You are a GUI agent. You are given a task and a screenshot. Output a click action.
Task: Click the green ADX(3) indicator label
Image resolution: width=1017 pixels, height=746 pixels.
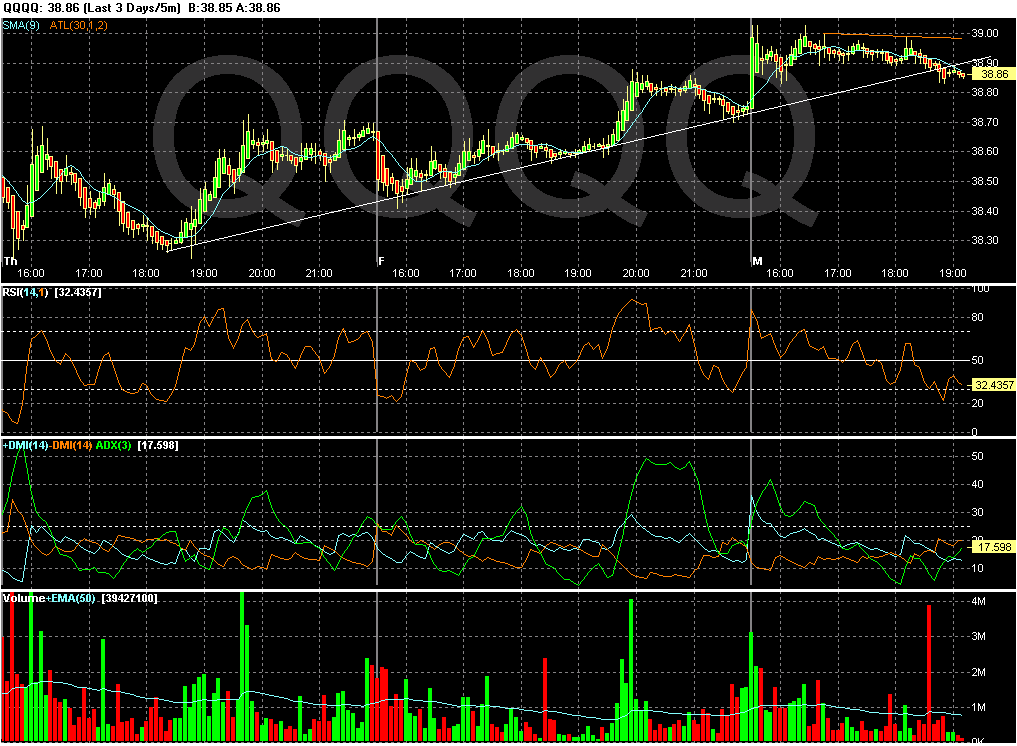pos(114,446)
